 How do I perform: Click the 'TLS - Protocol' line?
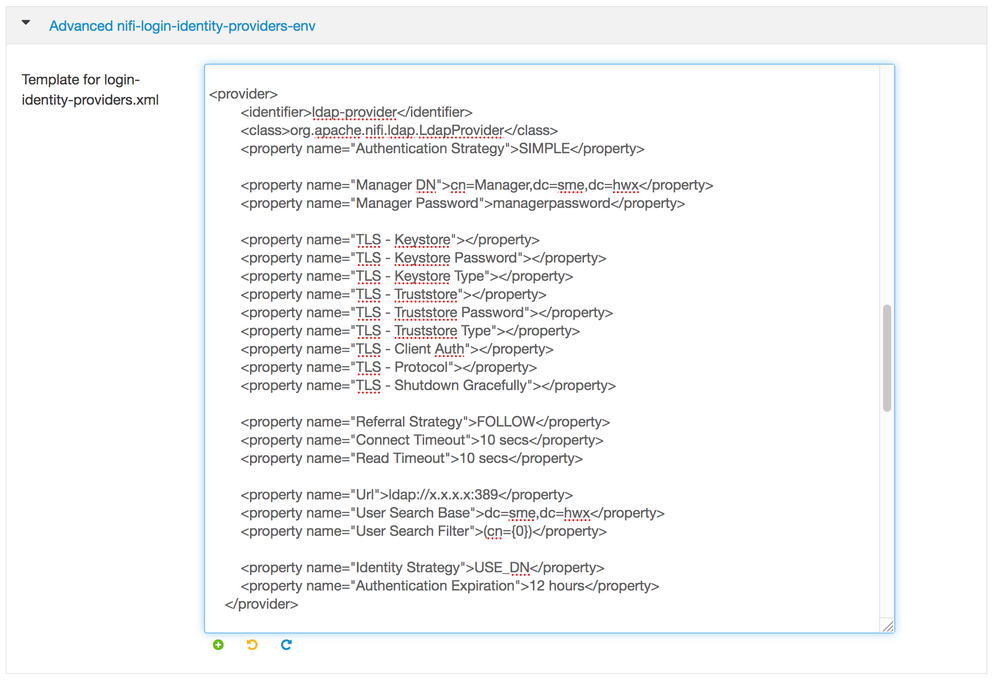[x=389, y=368]
